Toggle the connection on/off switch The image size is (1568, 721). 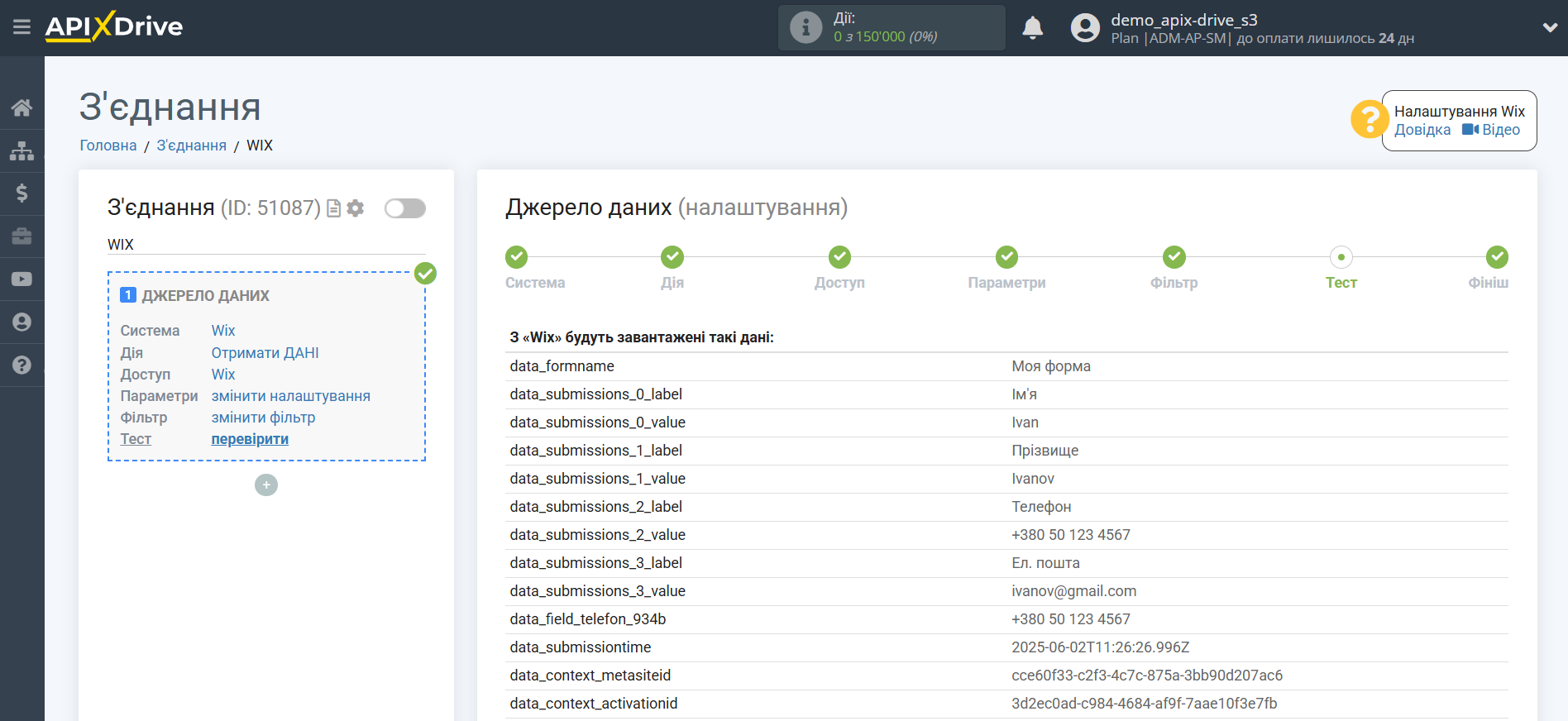coord(405,208)
